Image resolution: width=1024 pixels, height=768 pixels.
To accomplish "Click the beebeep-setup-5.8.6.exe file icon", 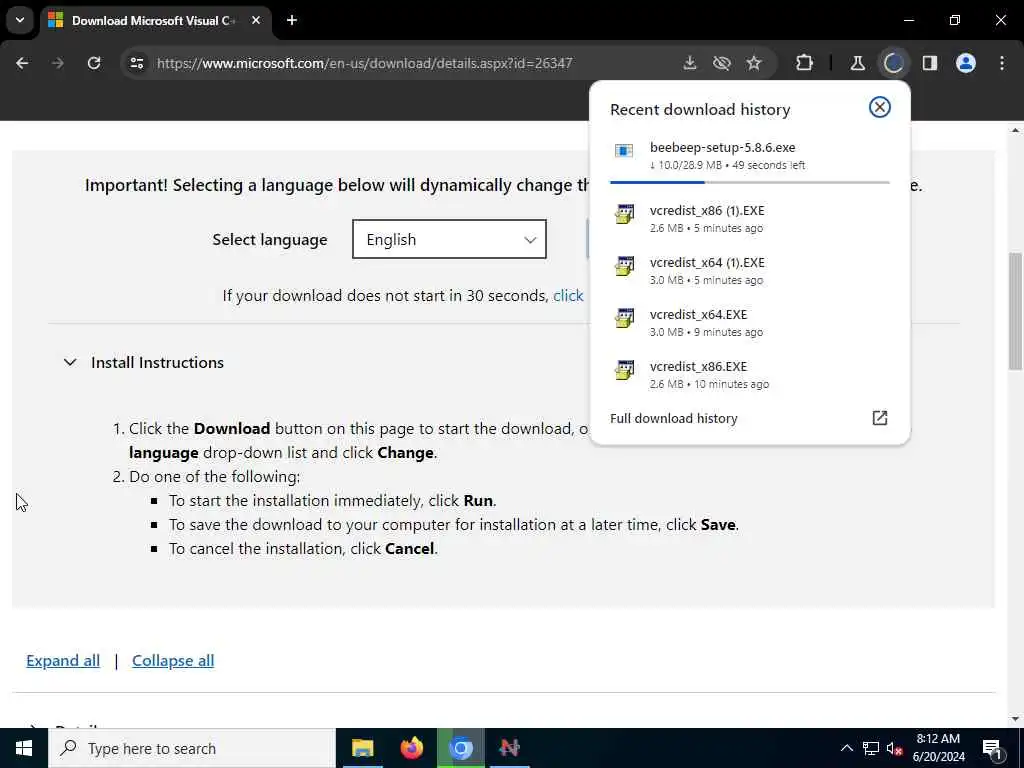I will (x=624, y=151).
